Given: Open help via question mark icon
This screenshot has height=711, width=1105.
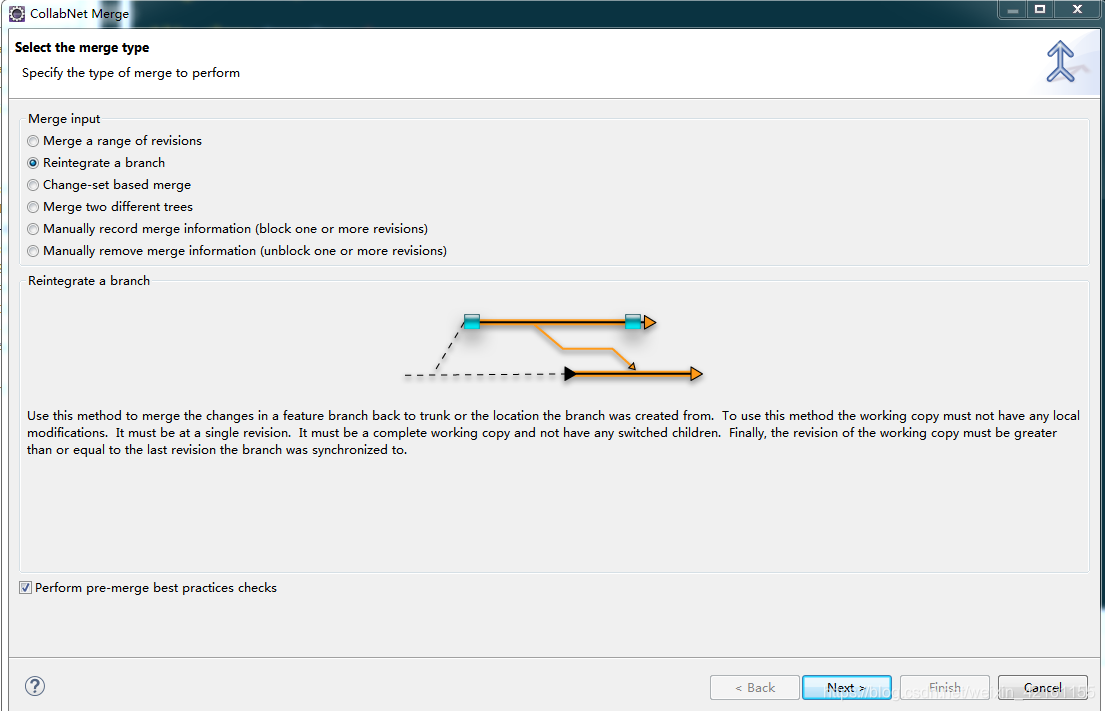Looking at the screenshot, I should pos(35,686).
